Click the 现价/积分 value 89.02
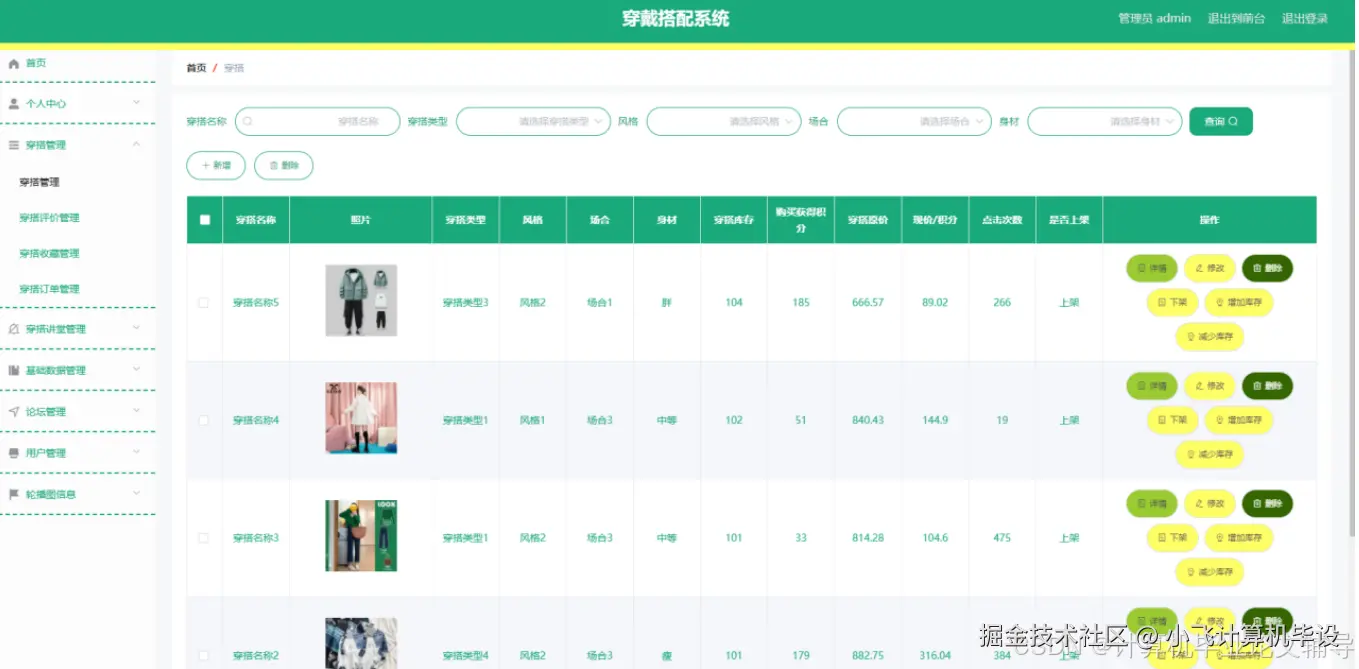 pyautogui.click(x=935, y=303)
